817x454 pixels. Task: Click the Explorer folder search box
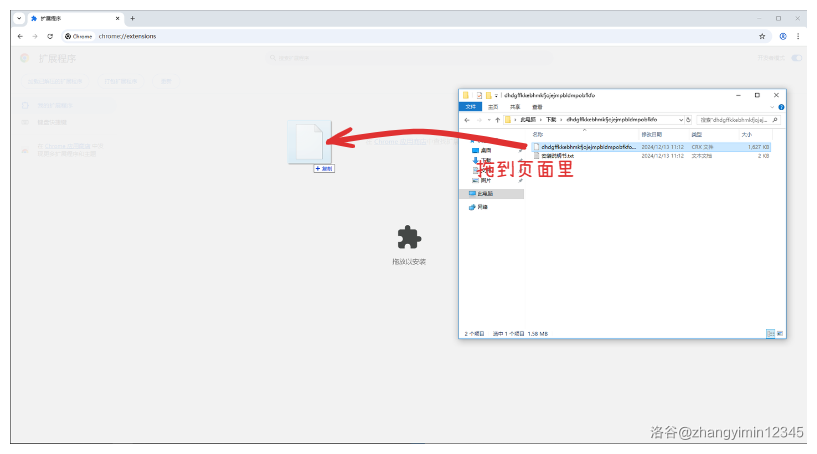click(x=734, y=119)
